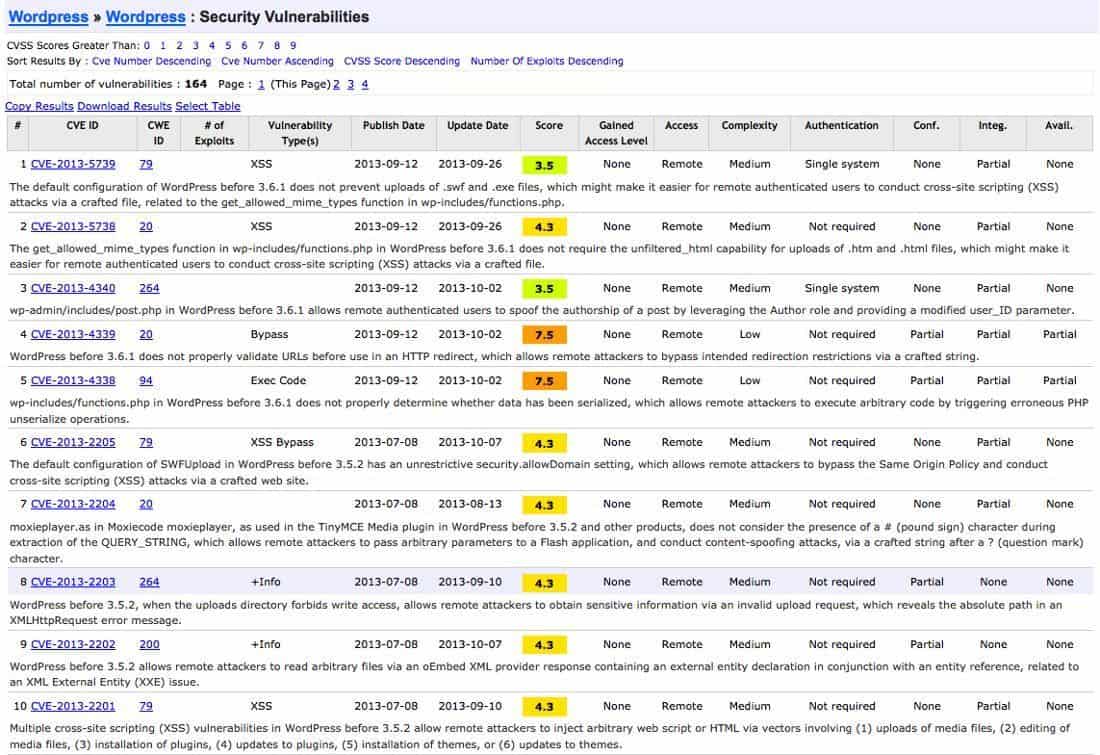The height and width of the screenshot is (755, 1100).
Task: Go to page 3 of vulnerability results
Action: (x=351, y=84)
